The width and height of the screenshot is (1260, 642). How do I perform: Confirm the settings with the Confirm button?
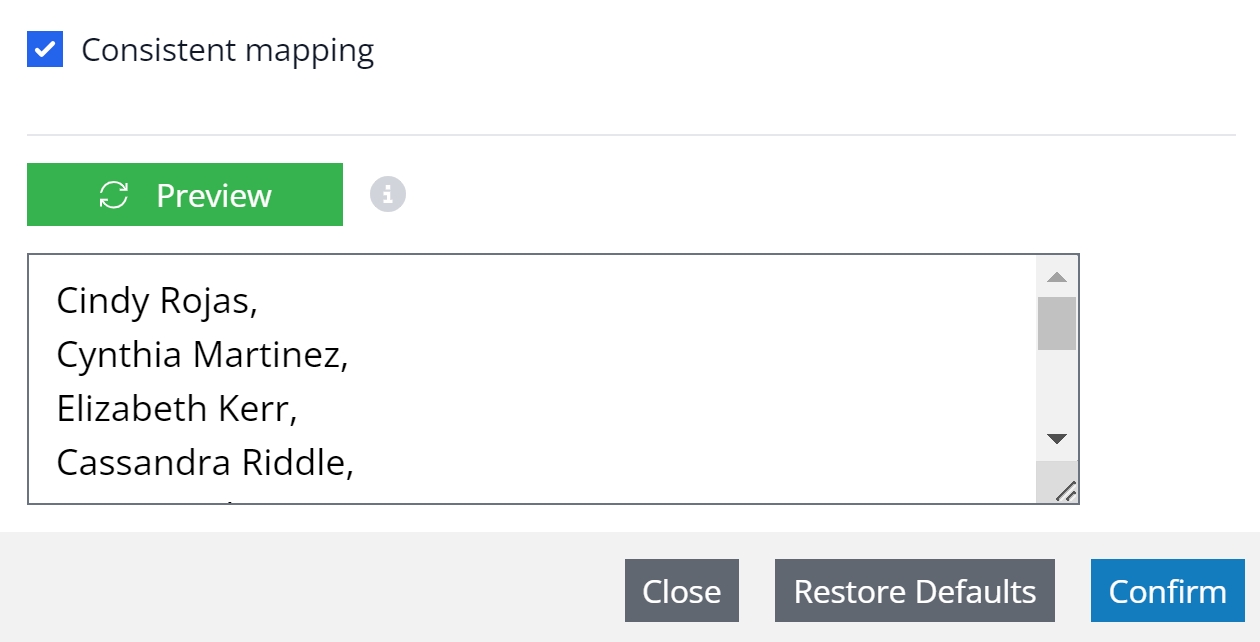[x=1167, y=591]
